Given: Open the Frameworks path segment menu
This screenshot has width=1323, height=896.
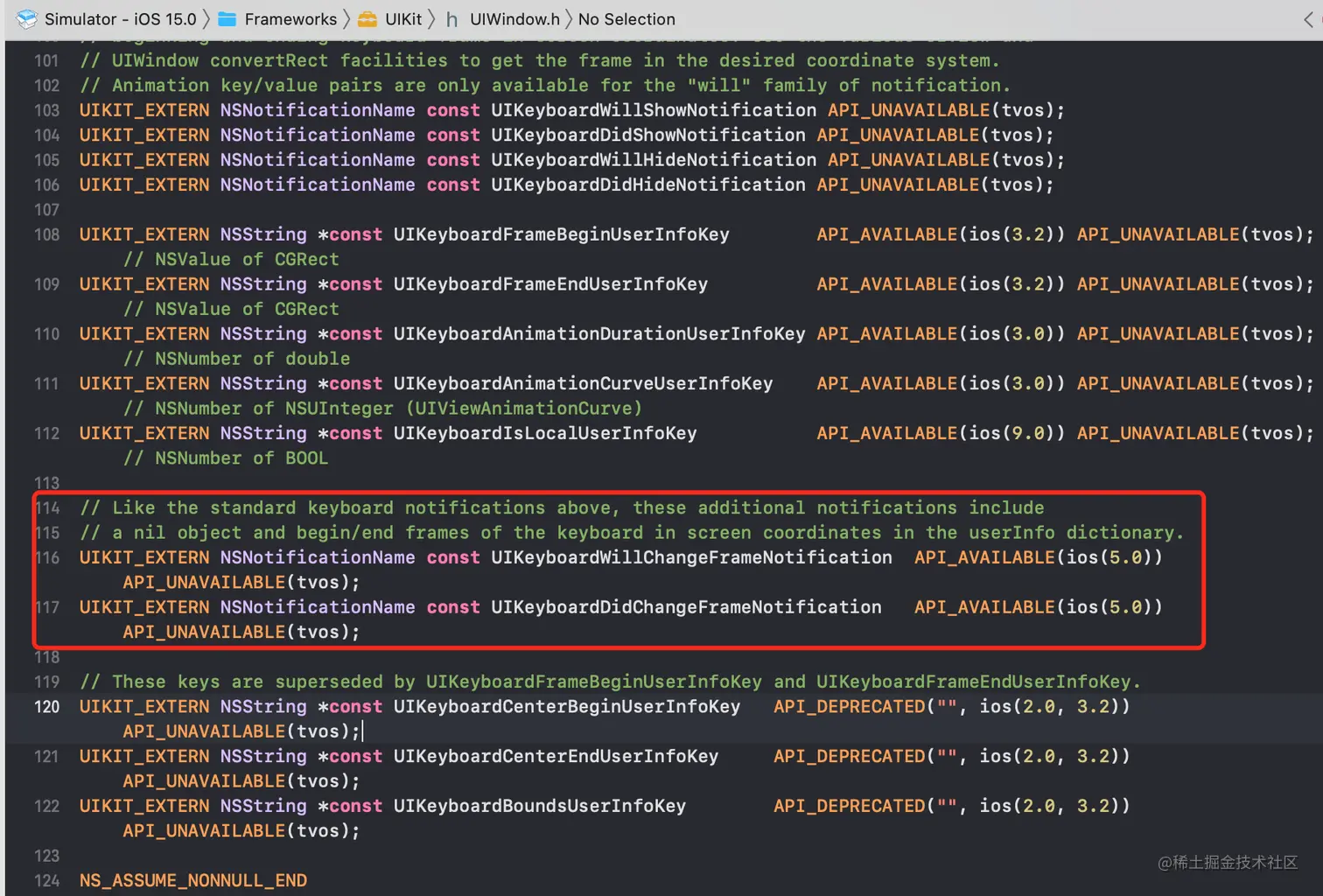Looking at the screenshot, I should [x=290, y=18].
